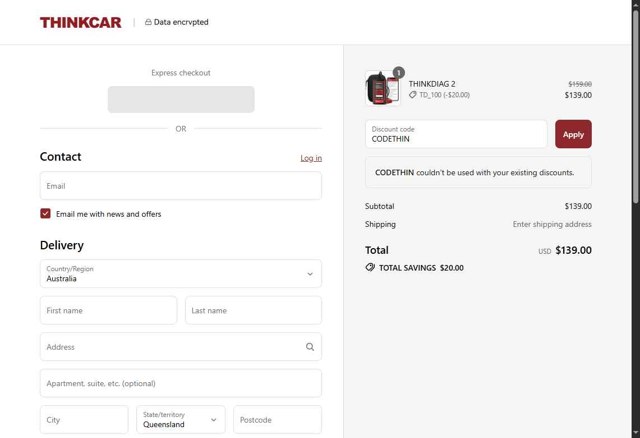640x438 pixels.
Task: Click the discount tag icon next to TD_100
Action: point(413,95)
